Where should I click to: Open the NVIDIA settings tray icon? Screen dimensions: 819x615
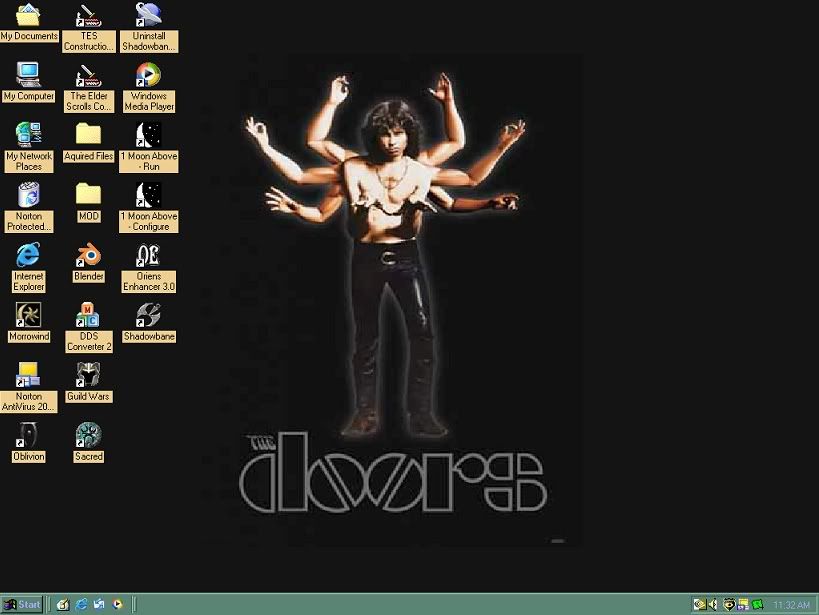pyautogui.click(x=699, y=605)
